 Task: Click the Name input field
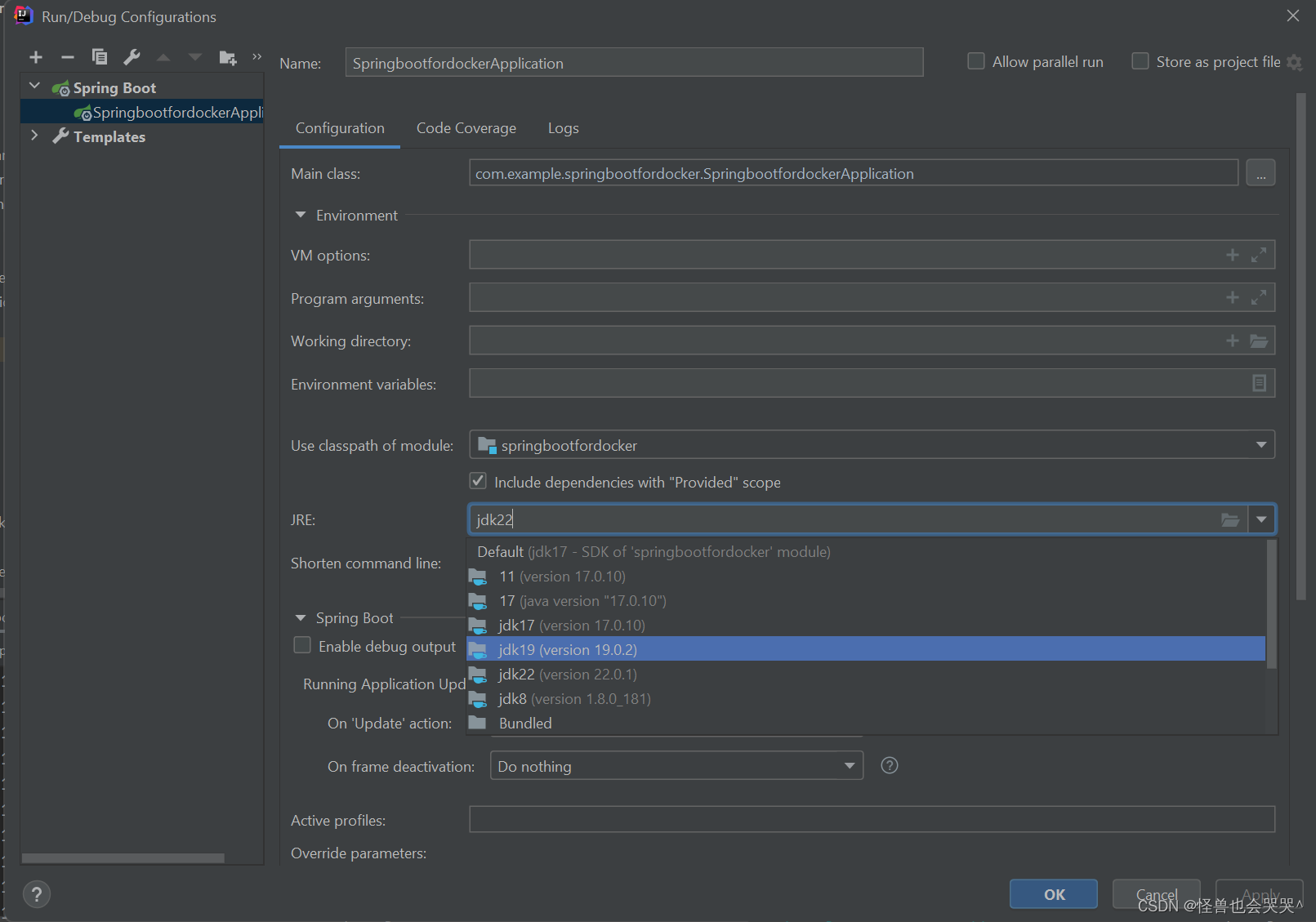634,62
